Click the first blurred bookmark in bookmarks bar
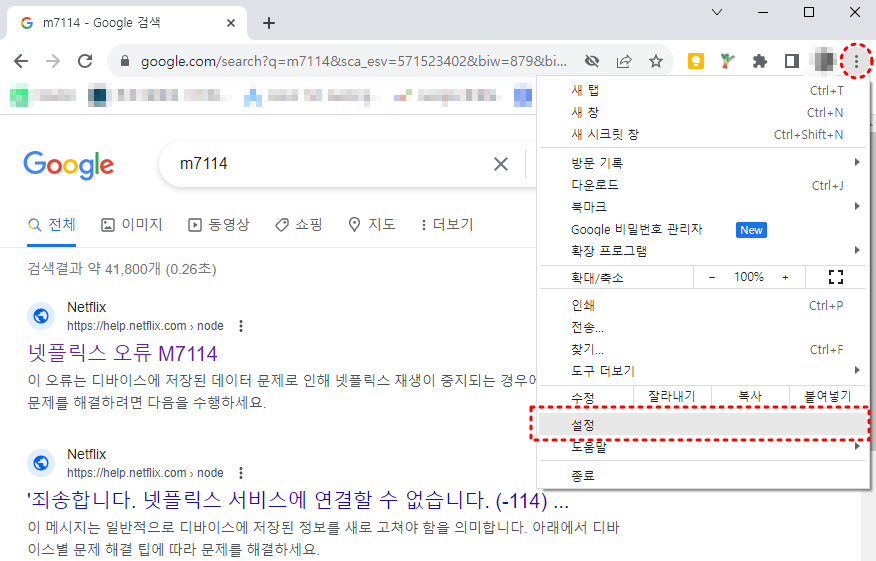 click(x=43, y=96)
